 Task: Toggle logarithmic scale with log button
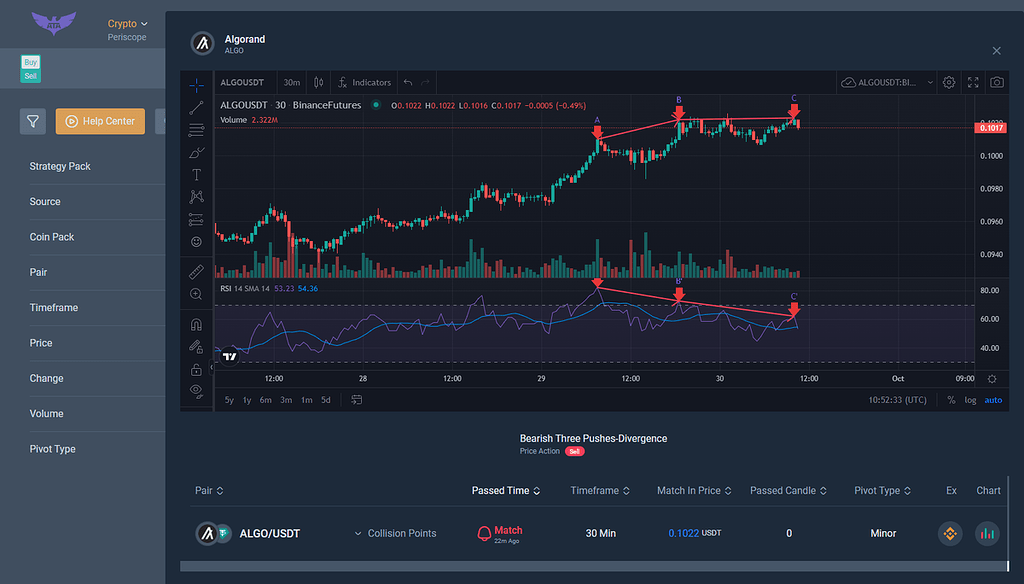click(x=970, y=400)
